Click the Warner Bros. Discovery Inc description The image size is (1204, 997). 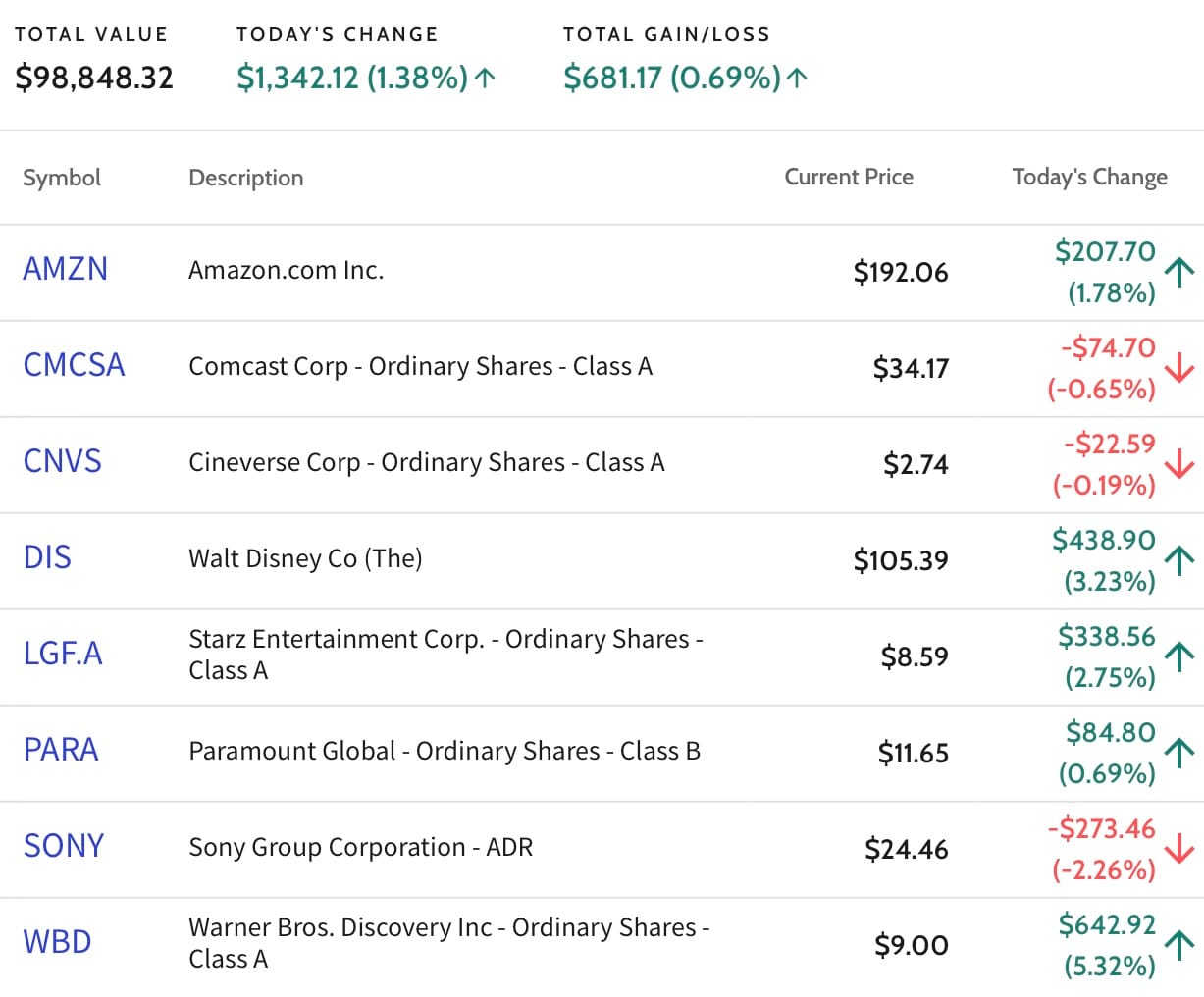tap(449, 943)
